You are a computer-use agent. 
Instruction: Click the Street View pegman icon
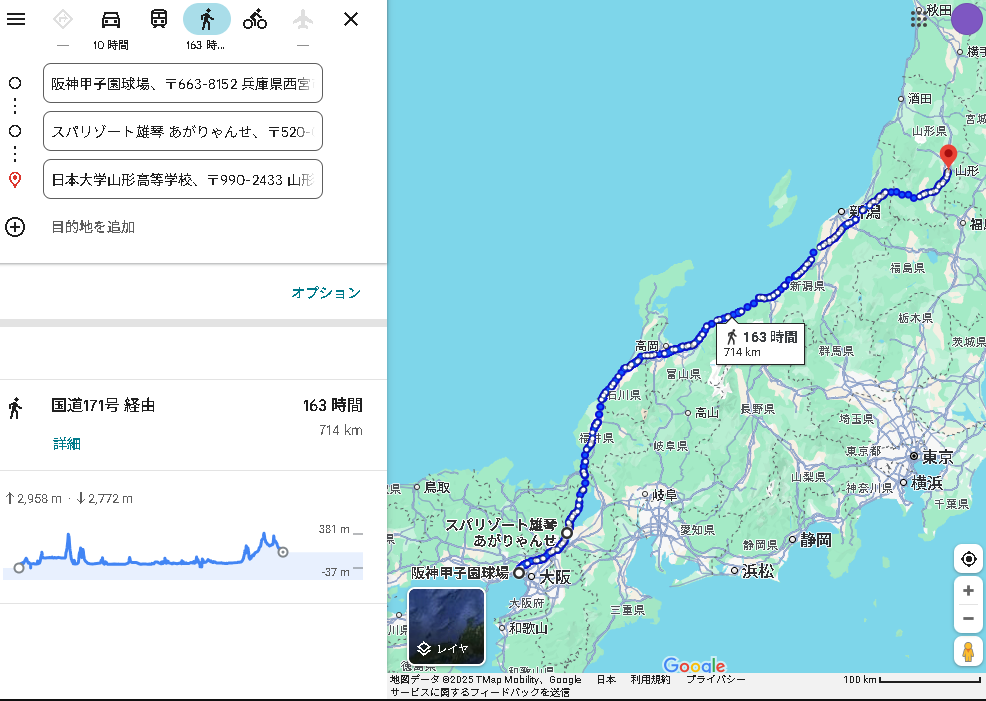pos(968,651)
